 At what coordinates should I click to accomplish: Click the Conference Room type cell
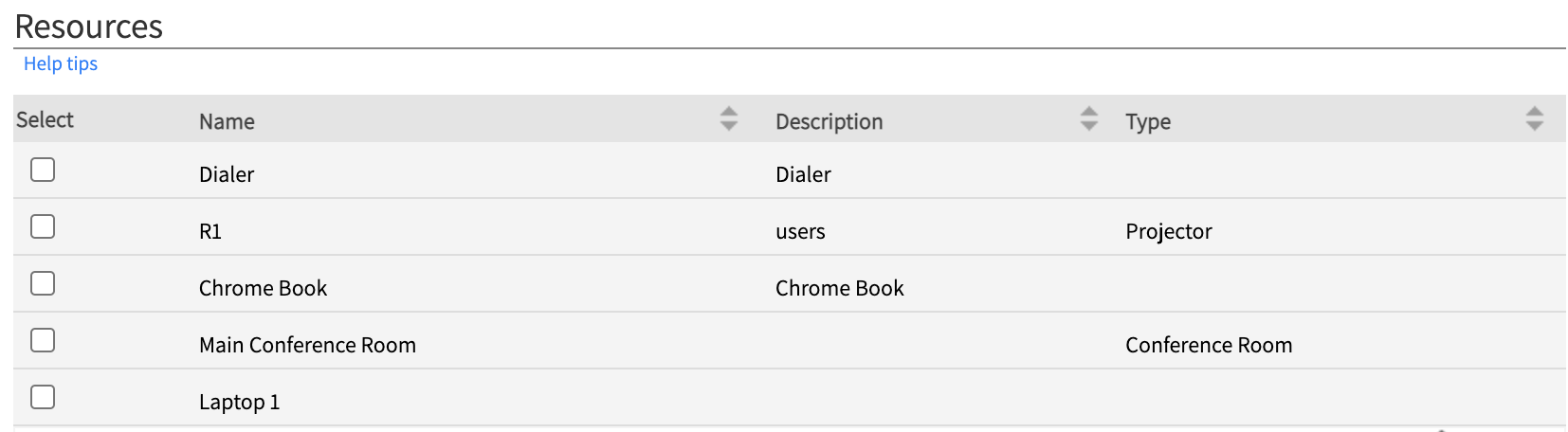(1209, 345)
